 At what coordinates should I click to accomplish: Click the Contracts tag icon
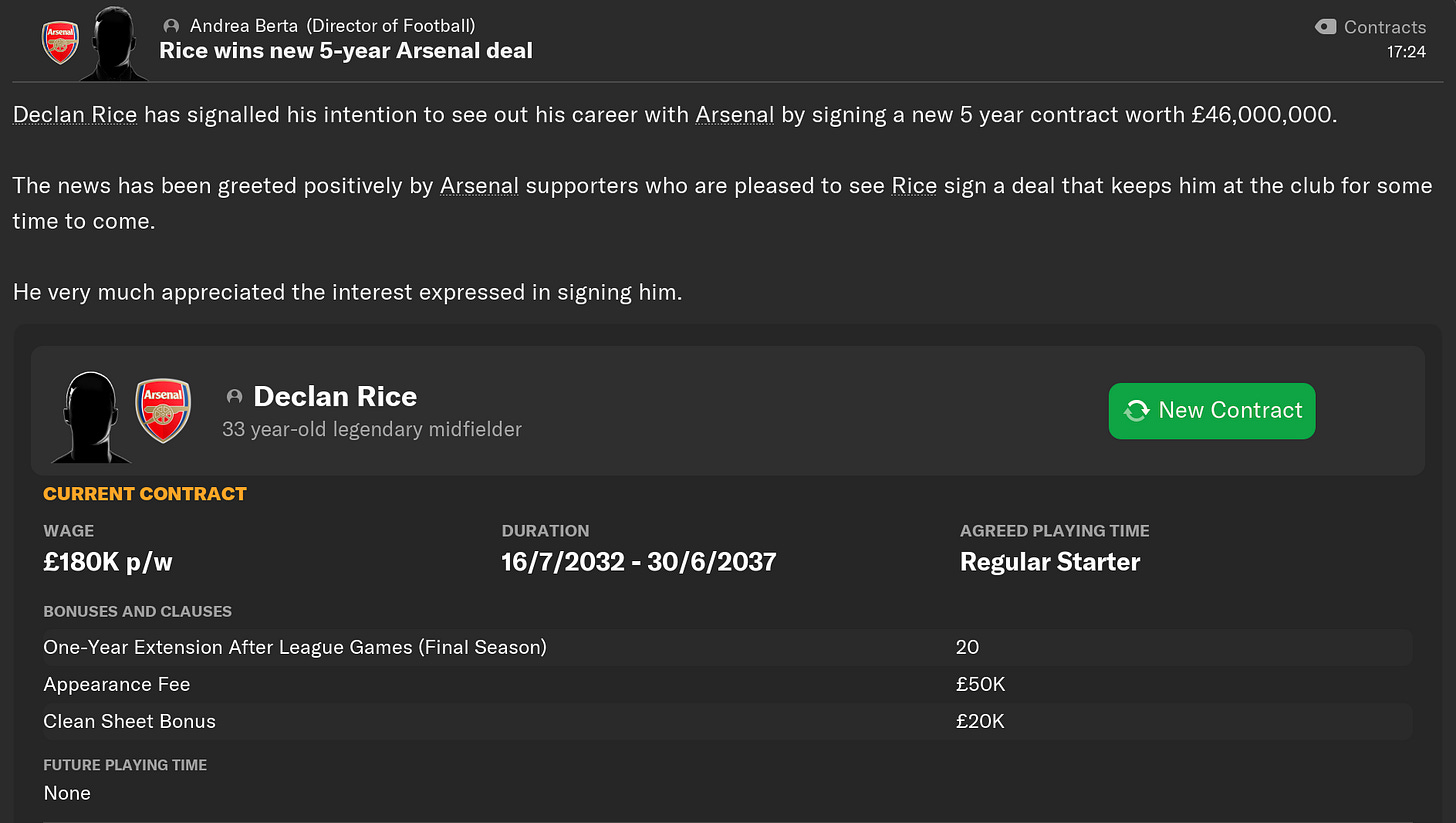(x=1325, y=27)
